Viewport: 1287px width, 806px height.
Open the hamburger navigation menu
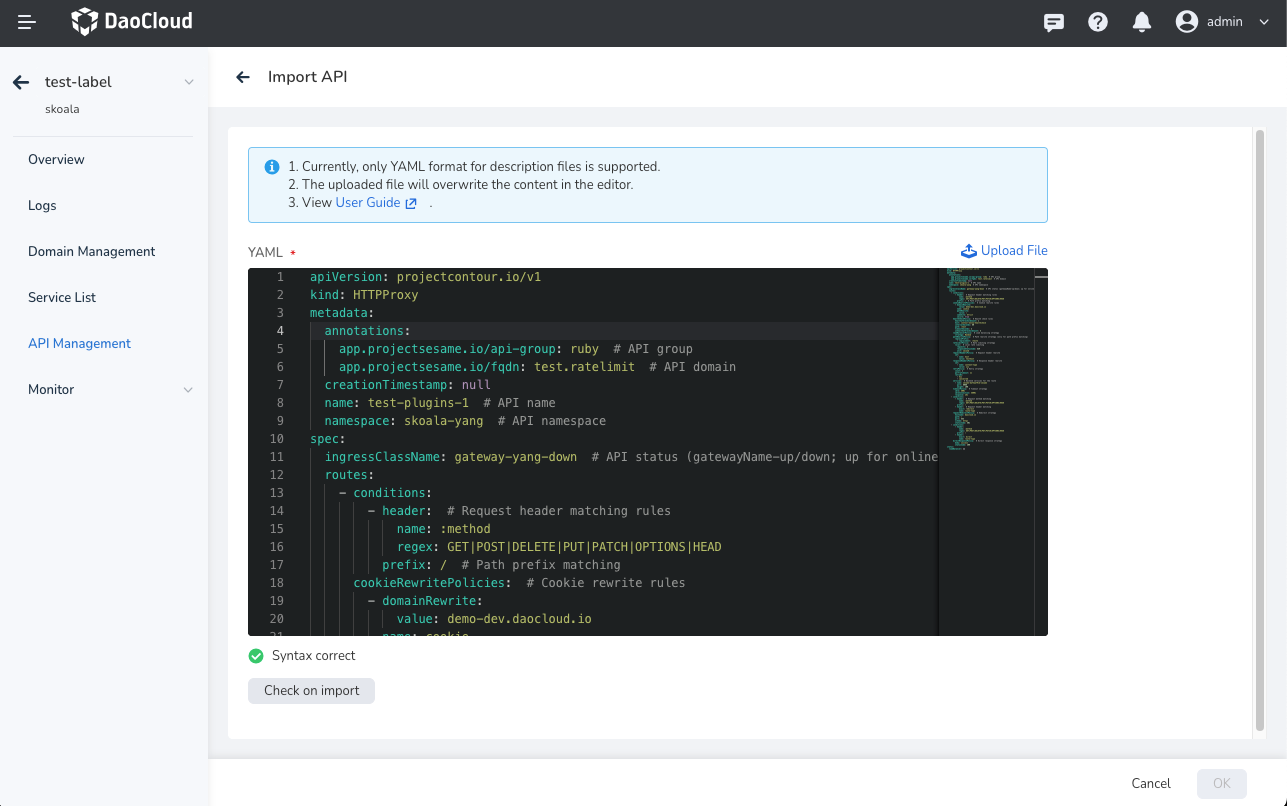tap(26, 21)
